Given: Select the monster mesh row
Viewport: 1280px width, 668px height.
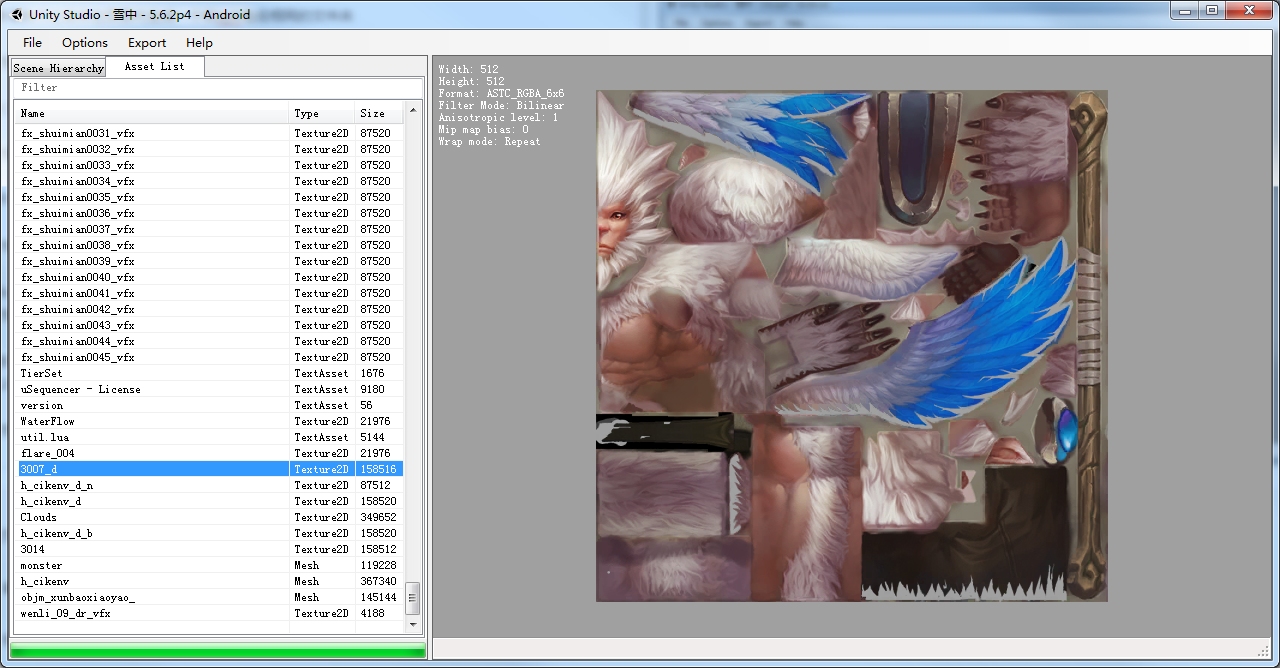Looking at the screenshot, I should pos(210,565).
